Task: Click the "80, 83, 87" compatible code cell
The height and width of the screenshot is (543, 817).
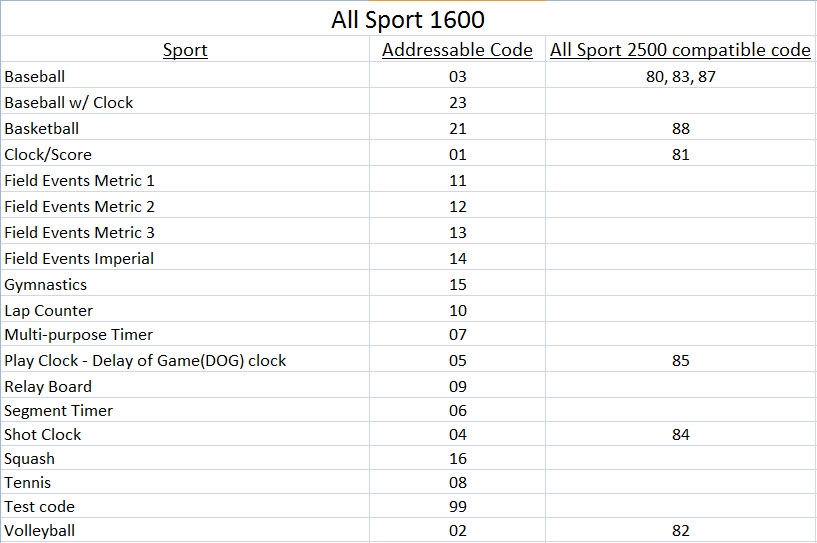Action: click(680, 76)
